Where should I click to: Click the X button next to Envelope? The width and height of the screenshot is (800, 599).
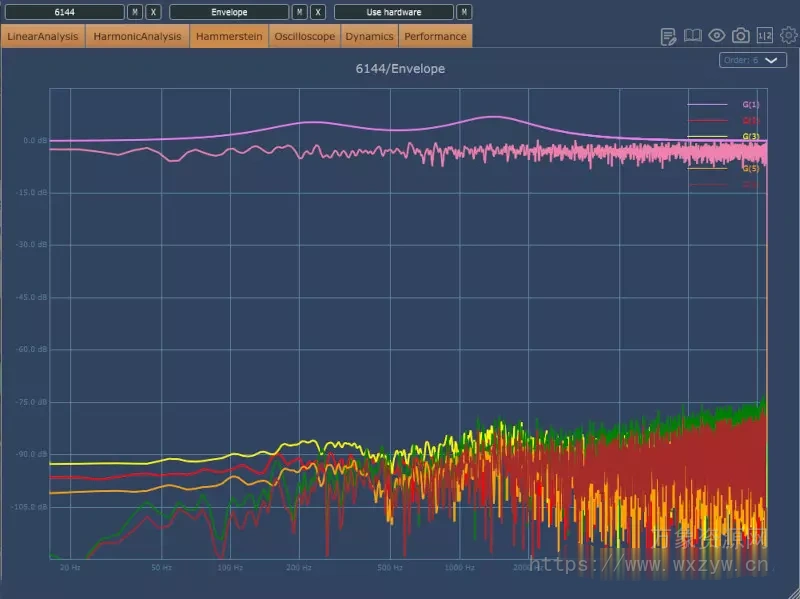pyautogui.click(x=316, y=12)
